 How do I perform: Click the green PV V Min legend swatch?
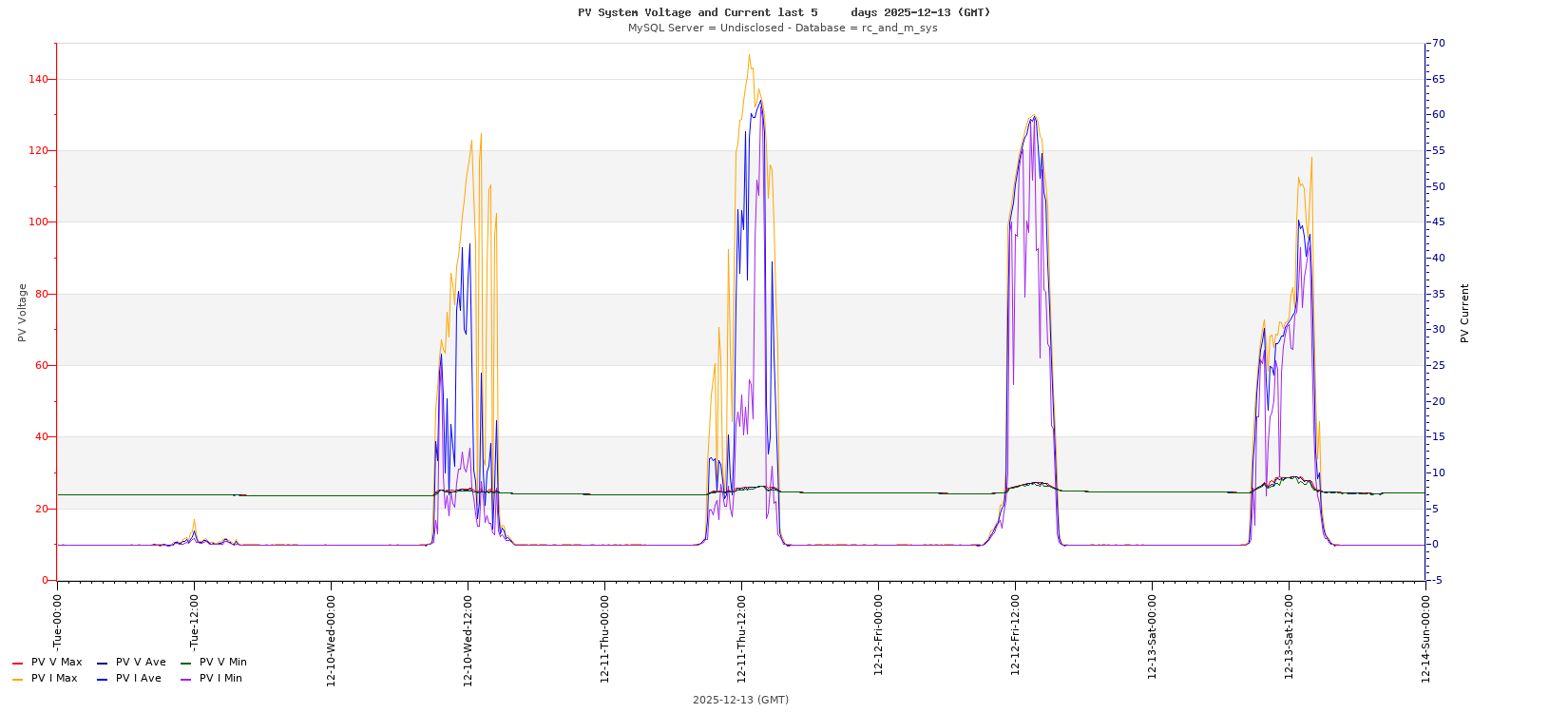click(x=185, y=663)
